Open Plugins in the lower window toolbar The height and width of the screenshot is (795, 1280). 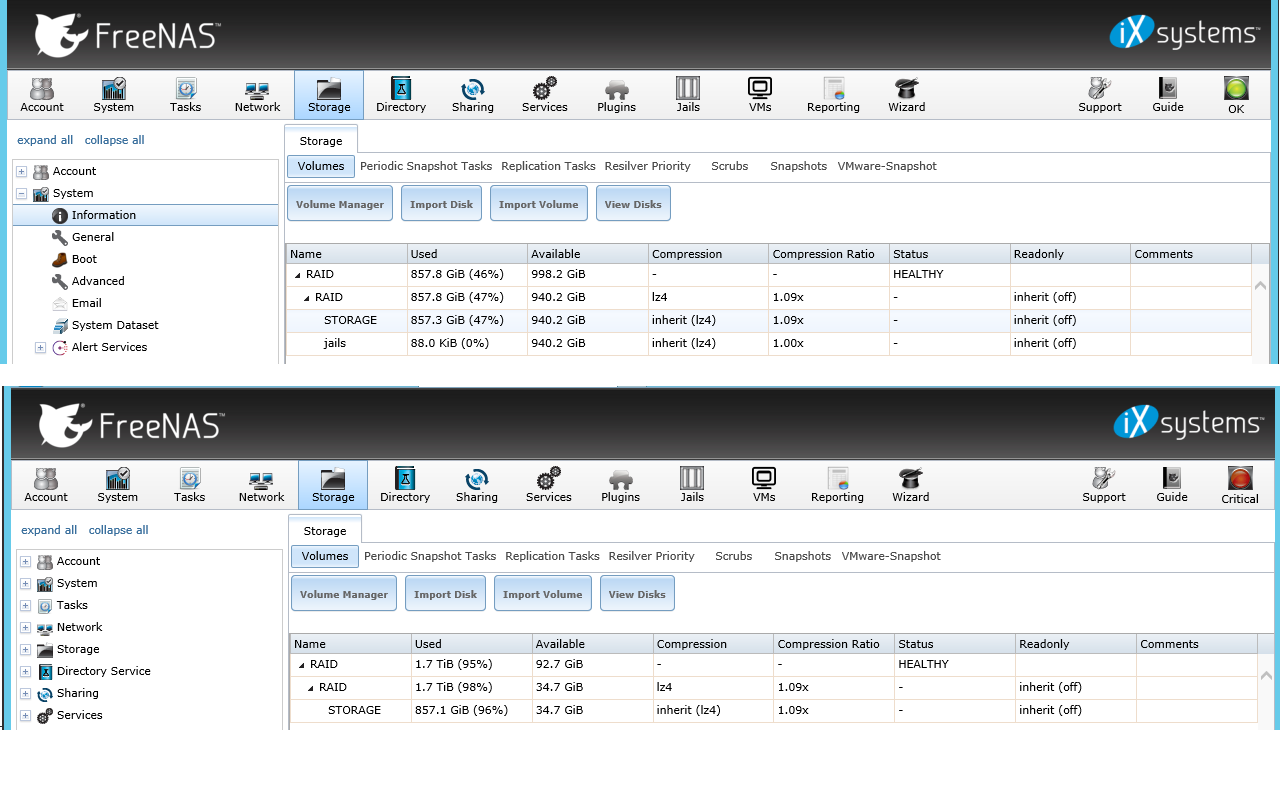click(621, 485)
